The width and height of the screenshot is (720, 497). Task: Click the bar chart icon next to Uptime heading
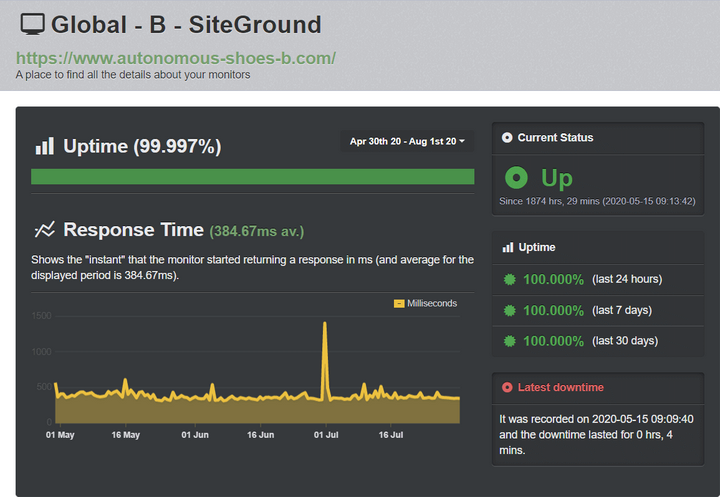45,146
